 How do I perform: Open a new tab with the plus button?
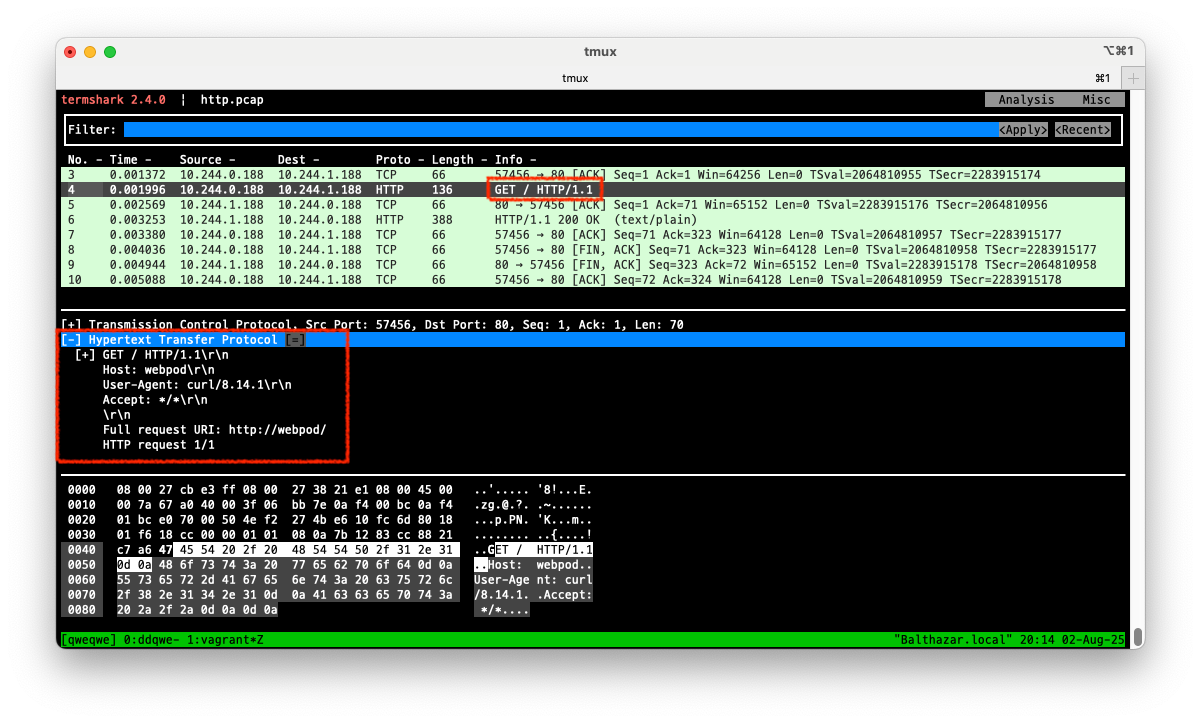pos(1134,78)
